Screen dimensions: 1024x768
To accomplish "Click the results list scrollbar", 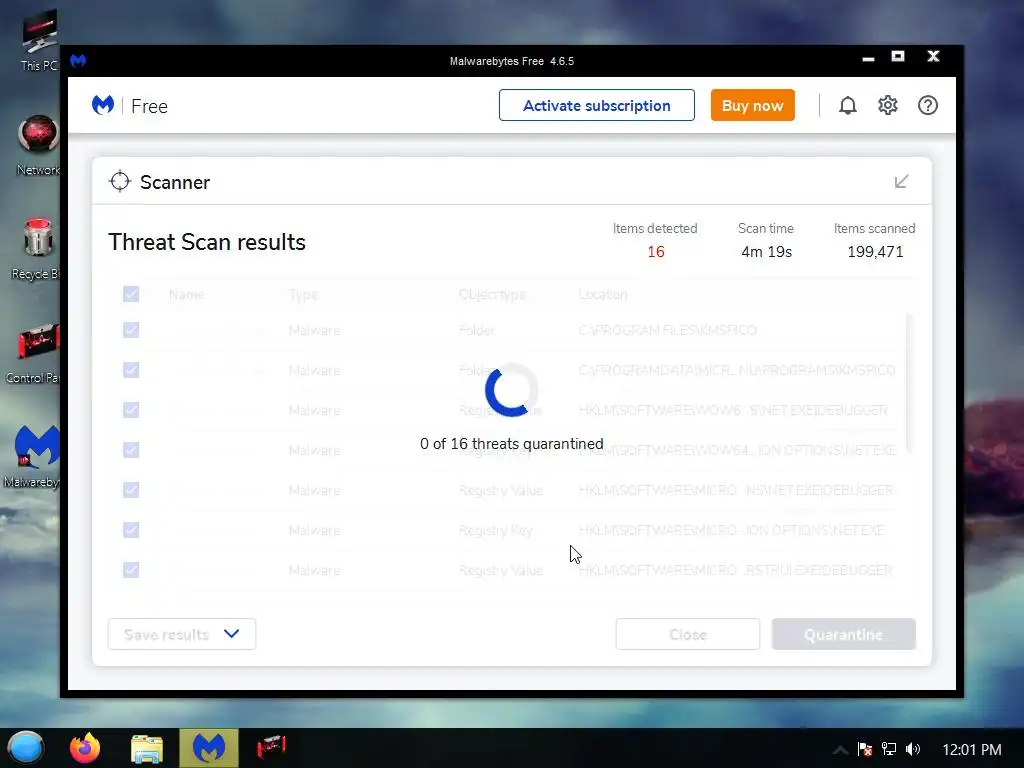I will pos(908,383).
